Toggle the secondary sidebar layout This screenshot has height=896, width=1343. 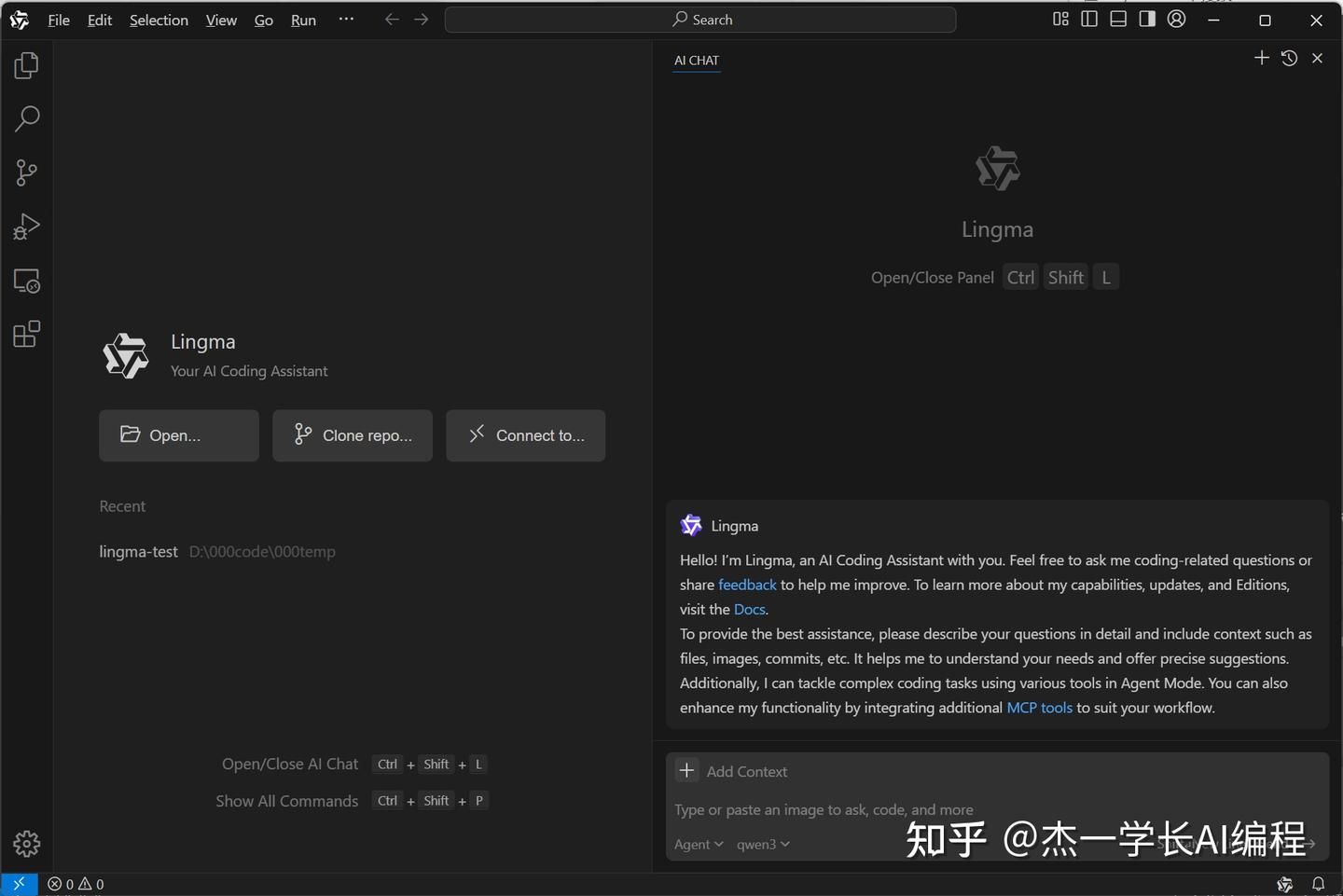click(1147, 19)
